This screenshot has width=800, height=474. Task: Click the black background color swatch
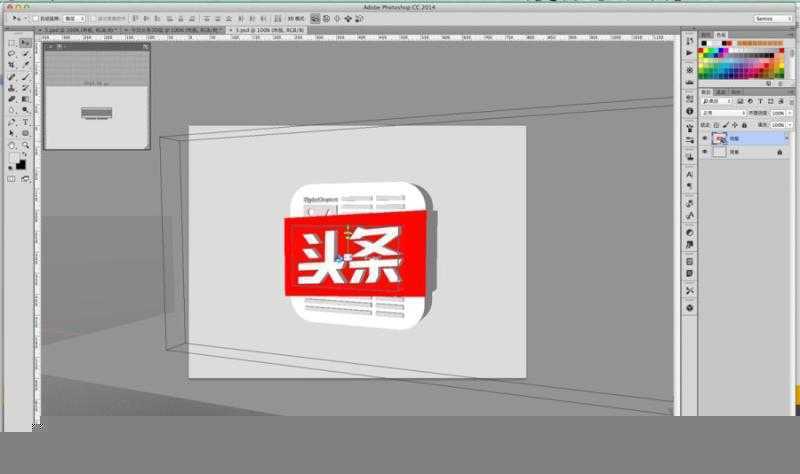pyautogui.click(x=20, y=165)
